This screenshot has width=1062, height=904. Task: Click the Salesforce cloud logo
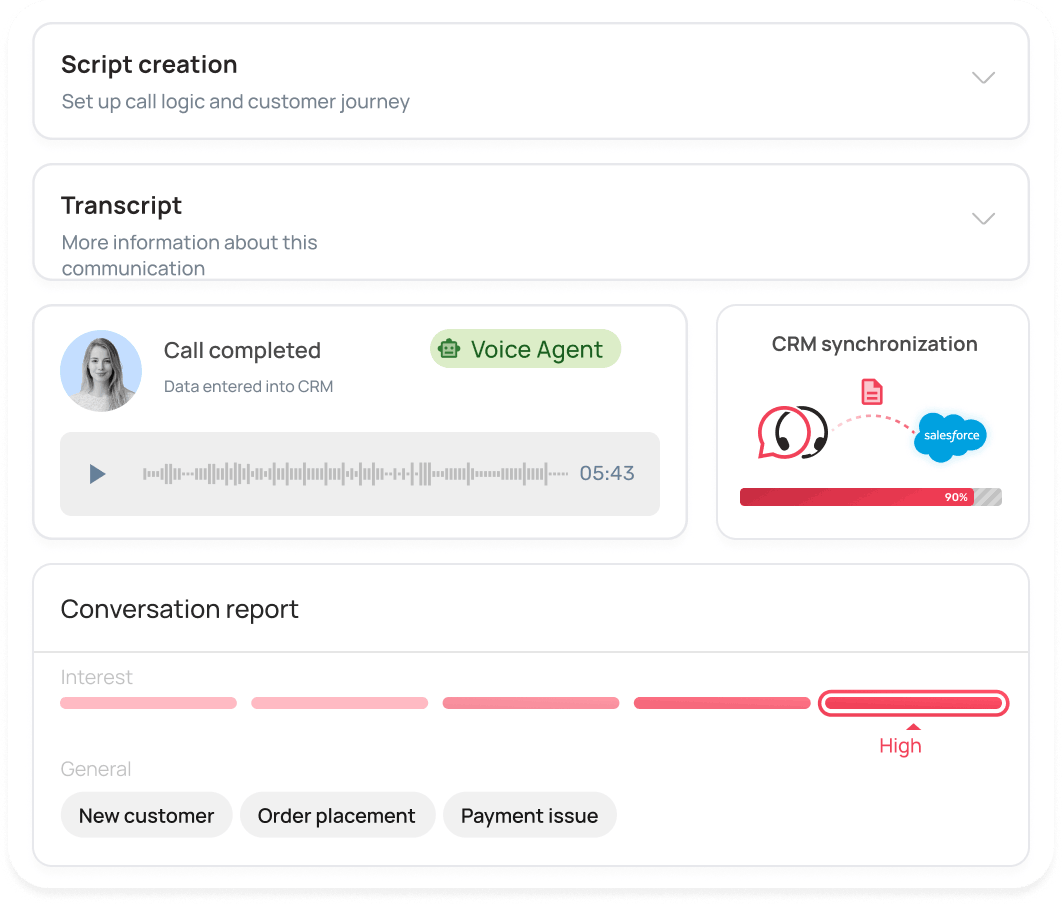point(950,436)
